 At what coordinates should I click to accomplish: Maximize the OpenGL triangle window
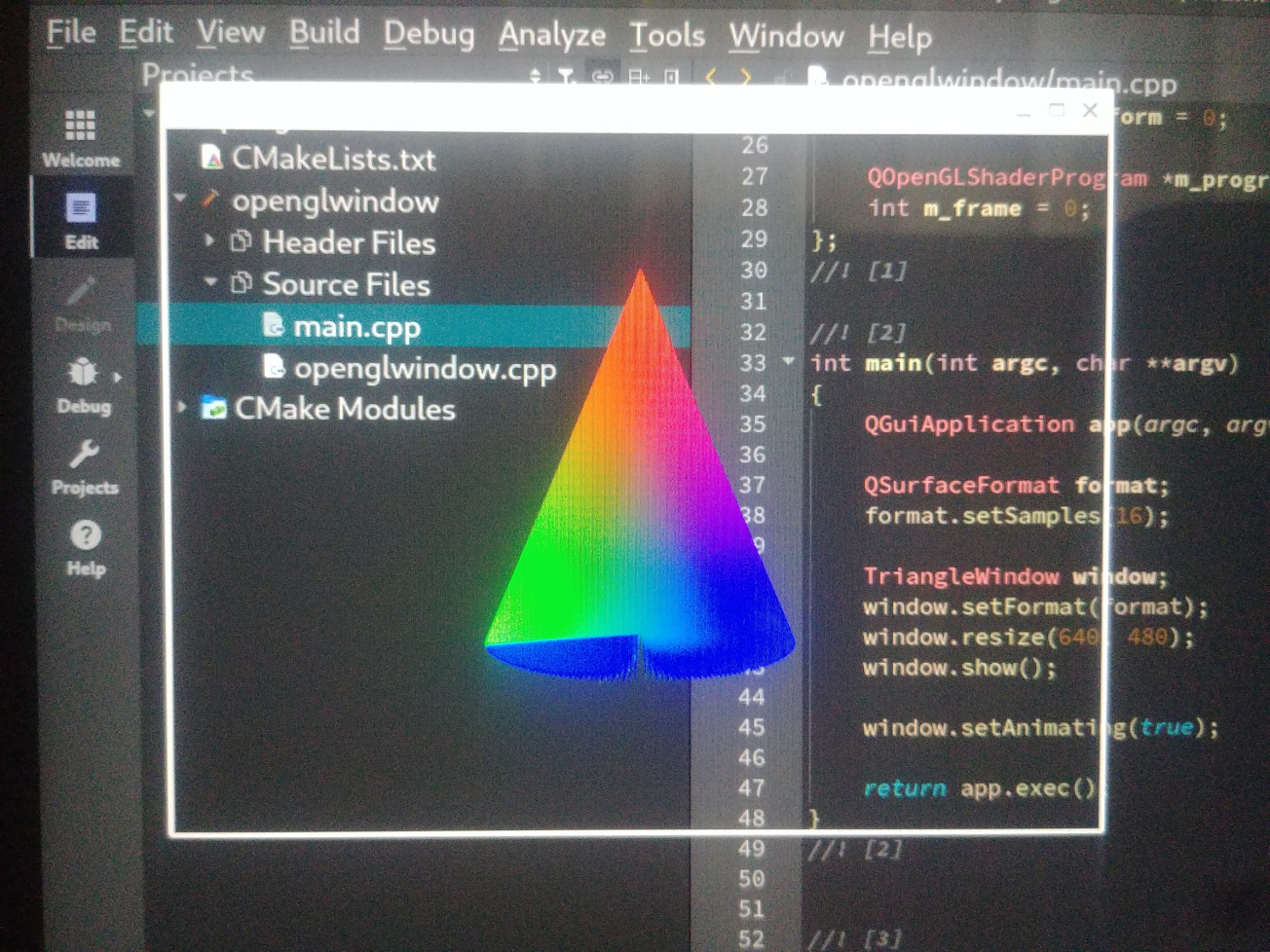click(1057, 110)
